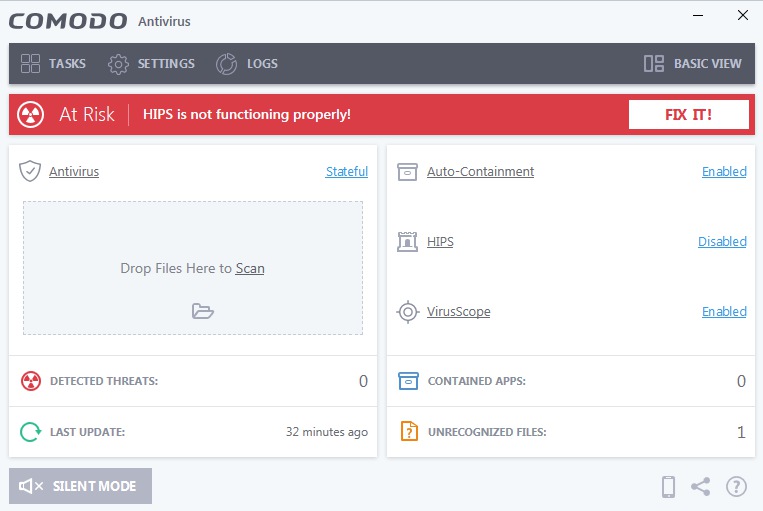Click the Scan link in drop area
The width and height of the screenshot is (763, 511).
[x=250, y=269]
